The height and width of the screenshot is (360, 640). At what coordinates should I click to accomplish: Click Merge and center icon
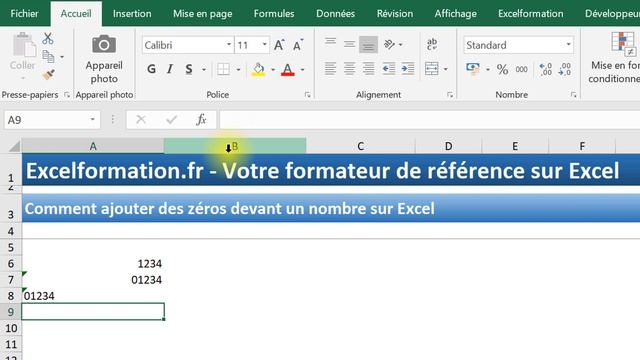[431, 69]
